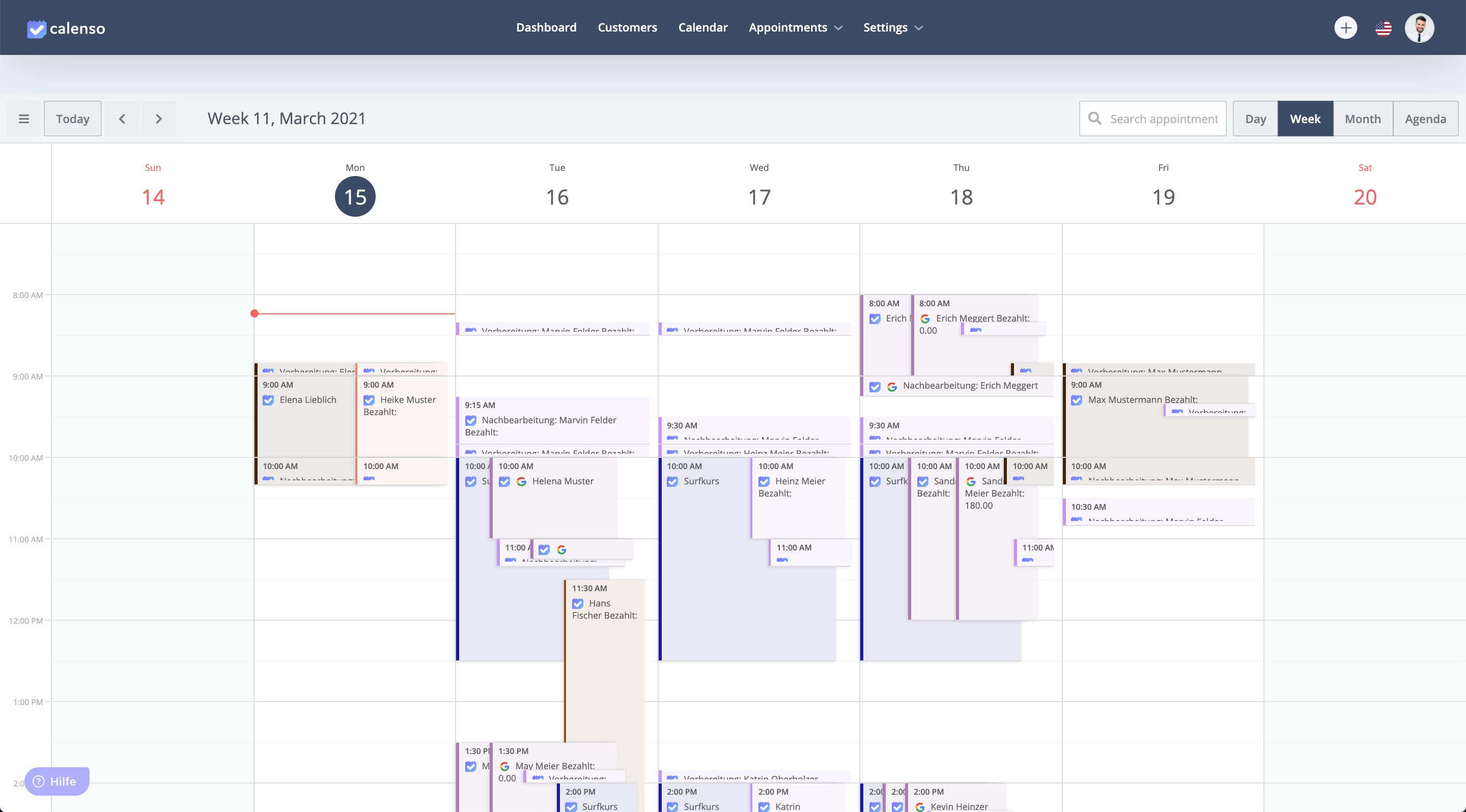Open the US flag language selector
This screenshot has height=812, width=1466.
point(1383,27)
